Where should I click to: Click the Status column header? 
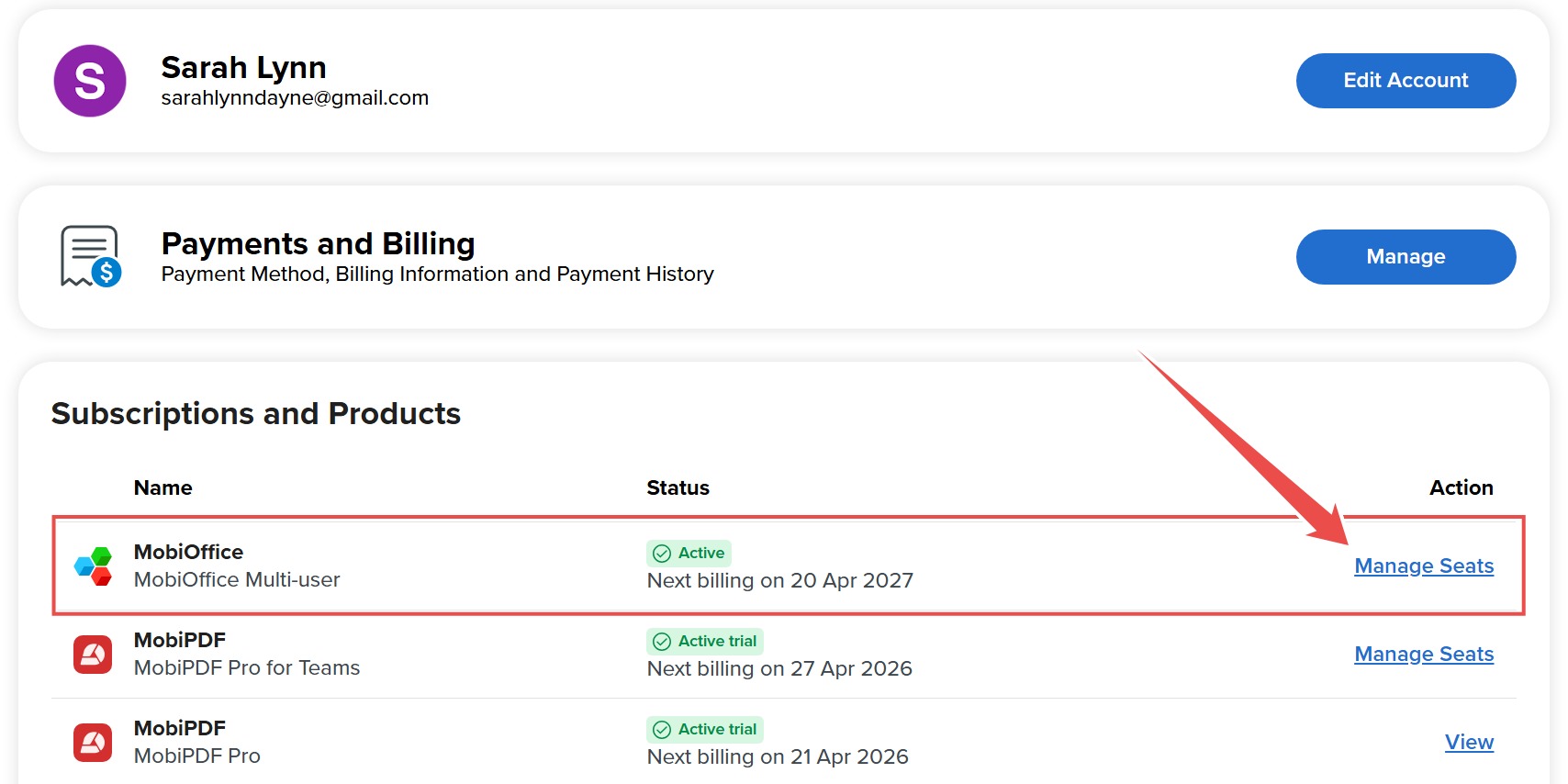pyautogui.click(x=678, y=487)
